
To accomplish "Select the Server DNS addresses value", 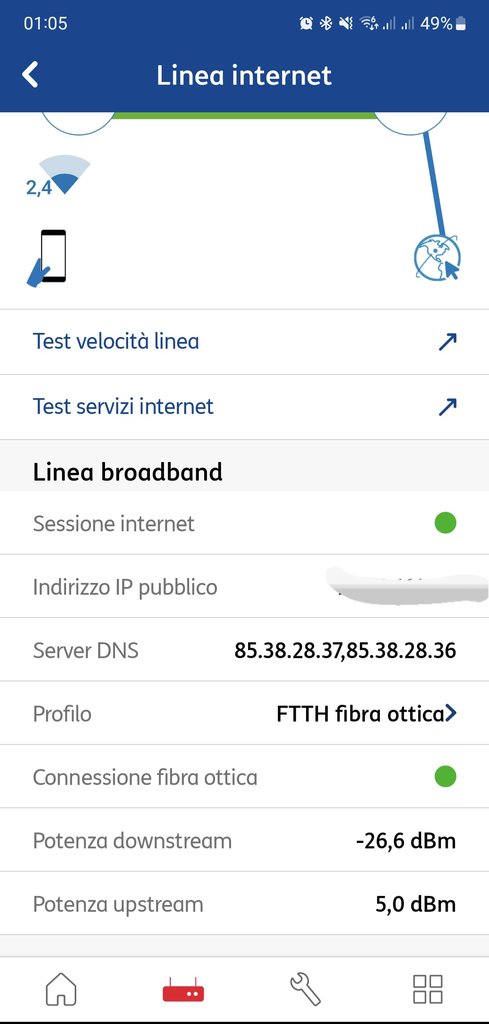I will pos(345,650).
